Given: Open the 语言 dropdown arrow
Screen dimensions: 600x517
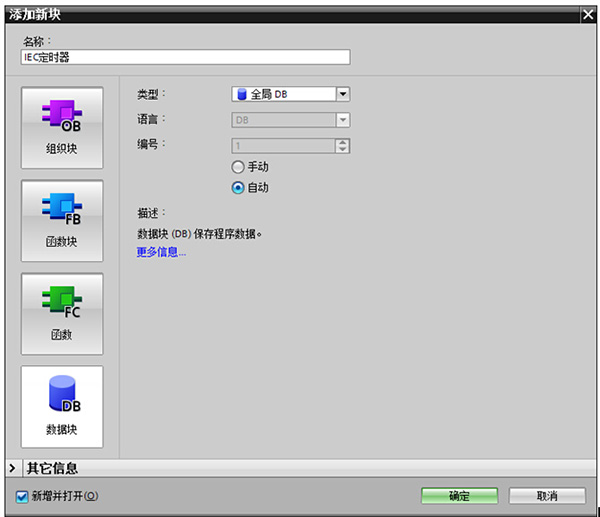Looking at the screenshot, I should pos(343,120).
